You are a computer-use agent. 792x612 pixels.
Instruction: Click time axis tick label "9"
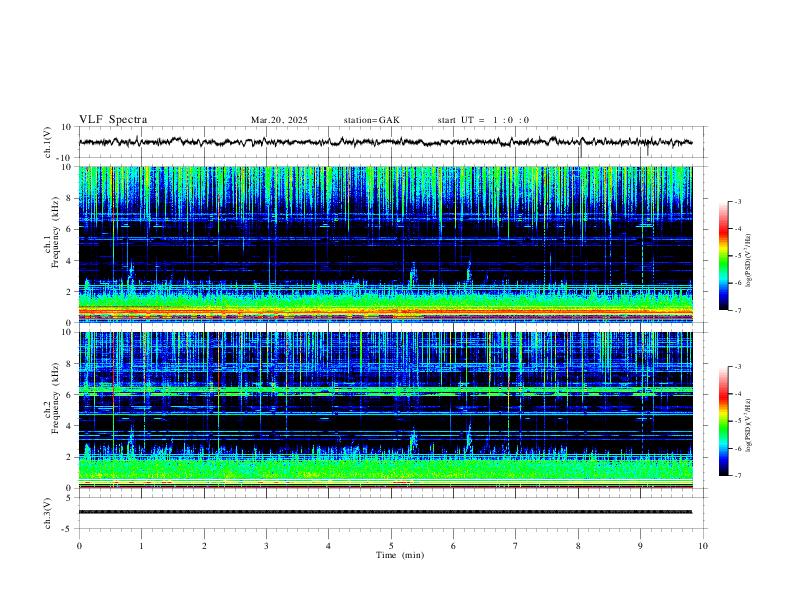tap(640, 546)
